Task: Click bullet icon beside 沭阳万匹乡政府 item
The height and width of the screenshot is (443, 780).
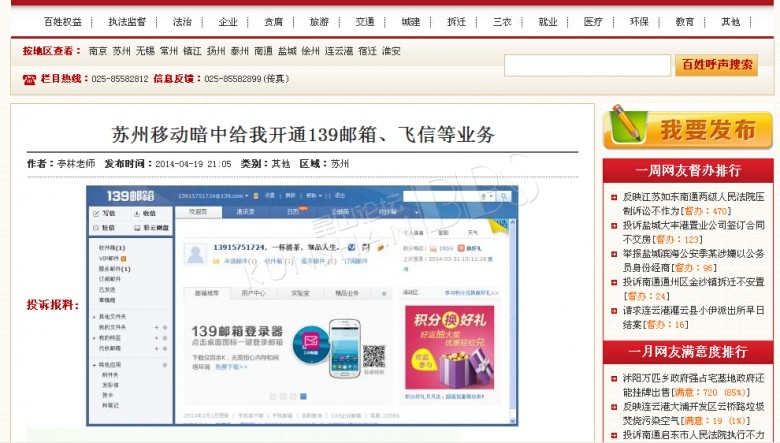Action: (614, 379)
